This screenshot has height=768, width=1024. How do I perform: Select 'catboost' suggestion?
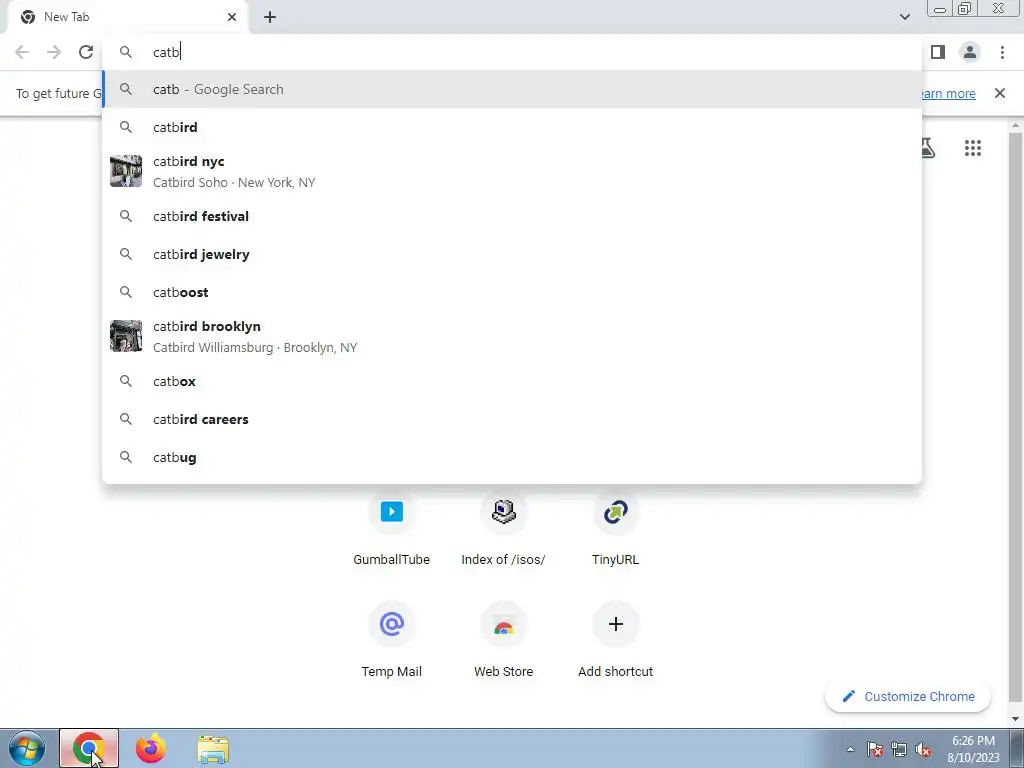pos(512,292)
